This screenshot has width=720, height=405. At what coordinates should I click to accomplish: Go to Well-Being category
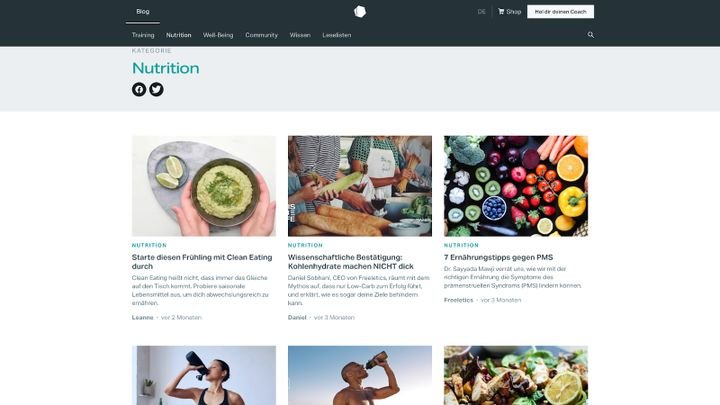[x=218, y=35]
